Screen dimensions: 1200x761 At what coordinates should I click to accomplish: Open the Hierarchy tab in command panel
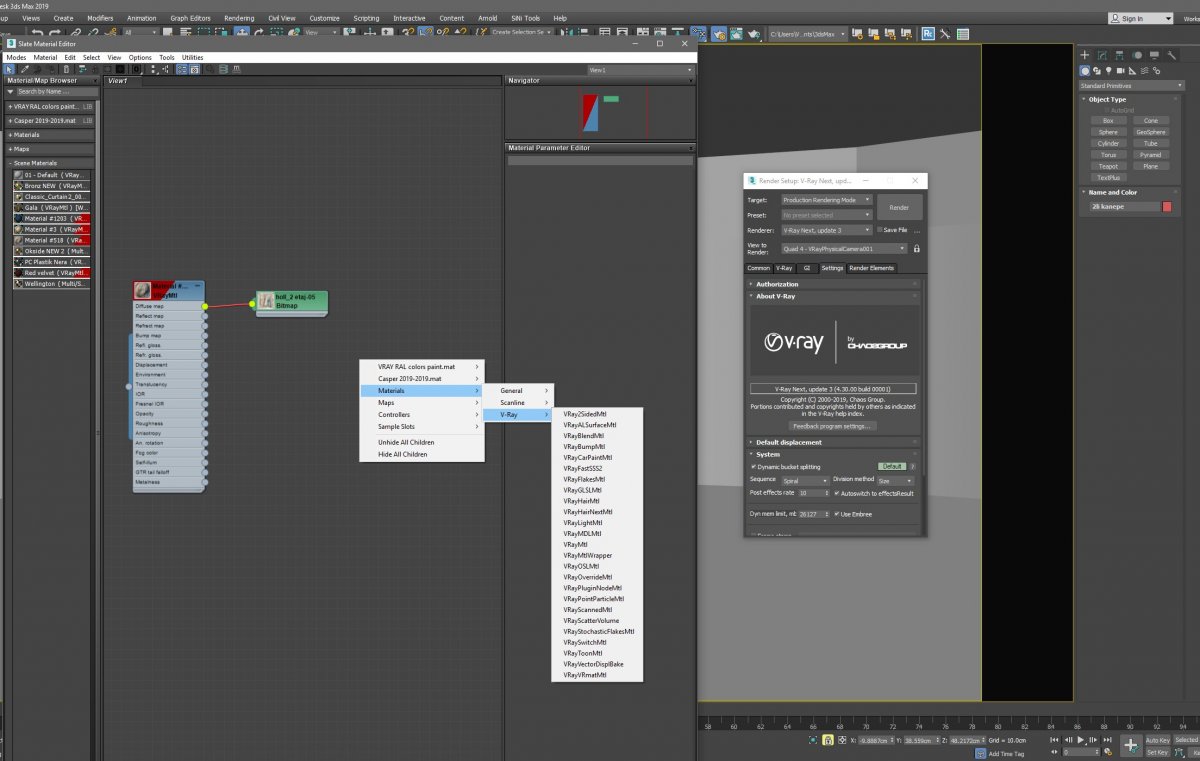pos(1119,55)
